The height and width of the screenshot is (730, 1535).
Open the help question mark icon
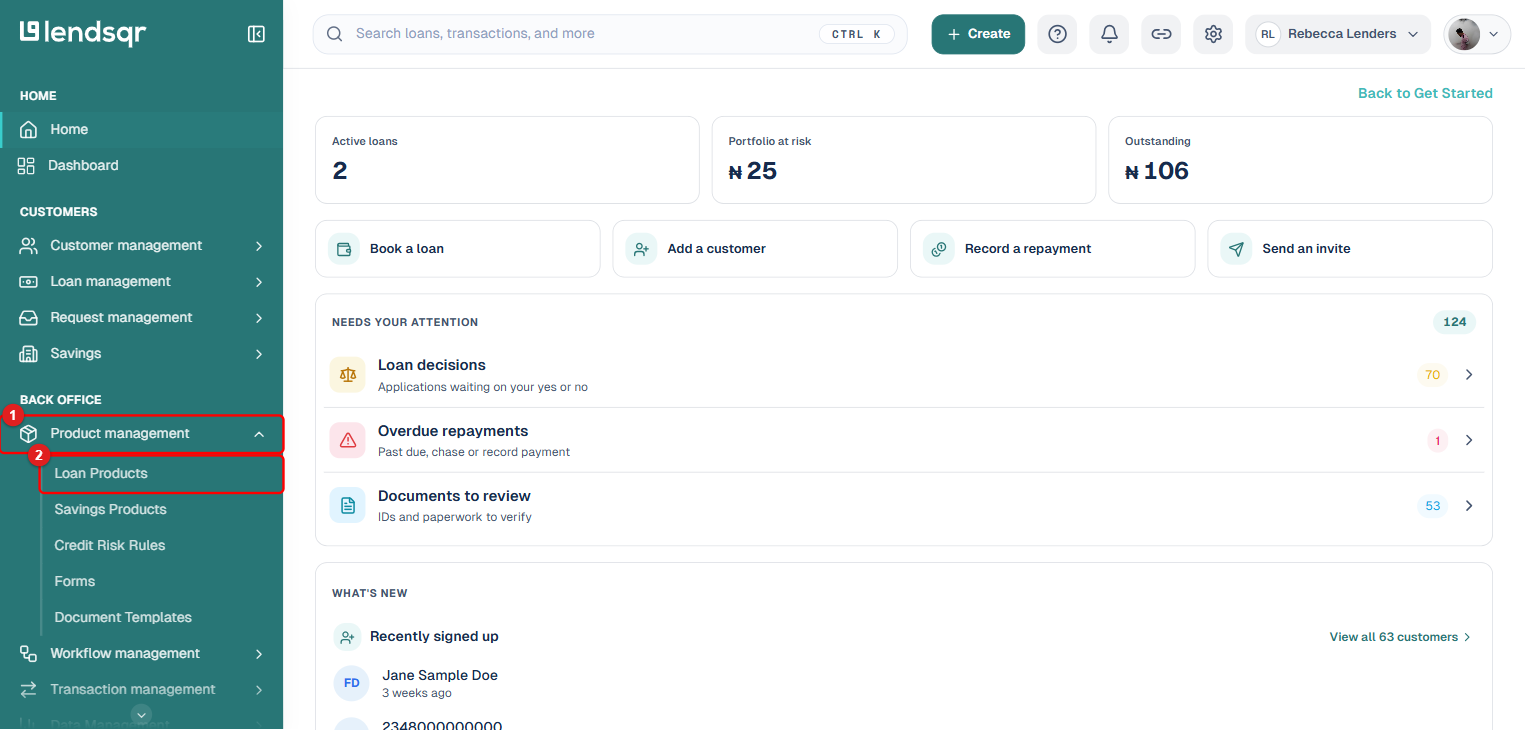1057,34
